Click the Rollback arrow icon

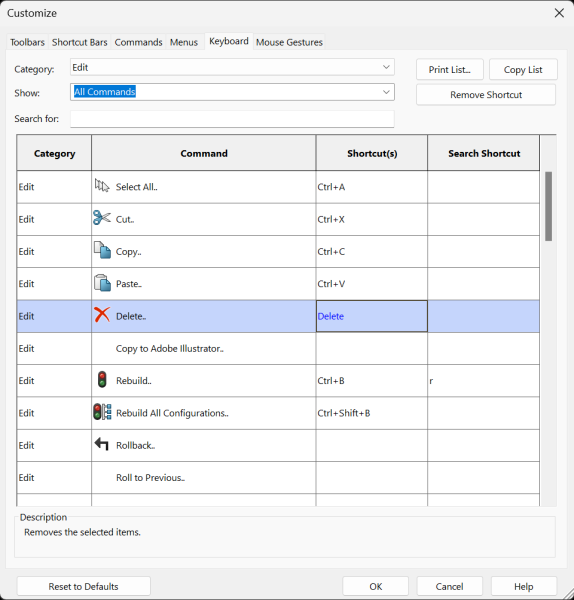pyautogui.click(x=102, y=444)
